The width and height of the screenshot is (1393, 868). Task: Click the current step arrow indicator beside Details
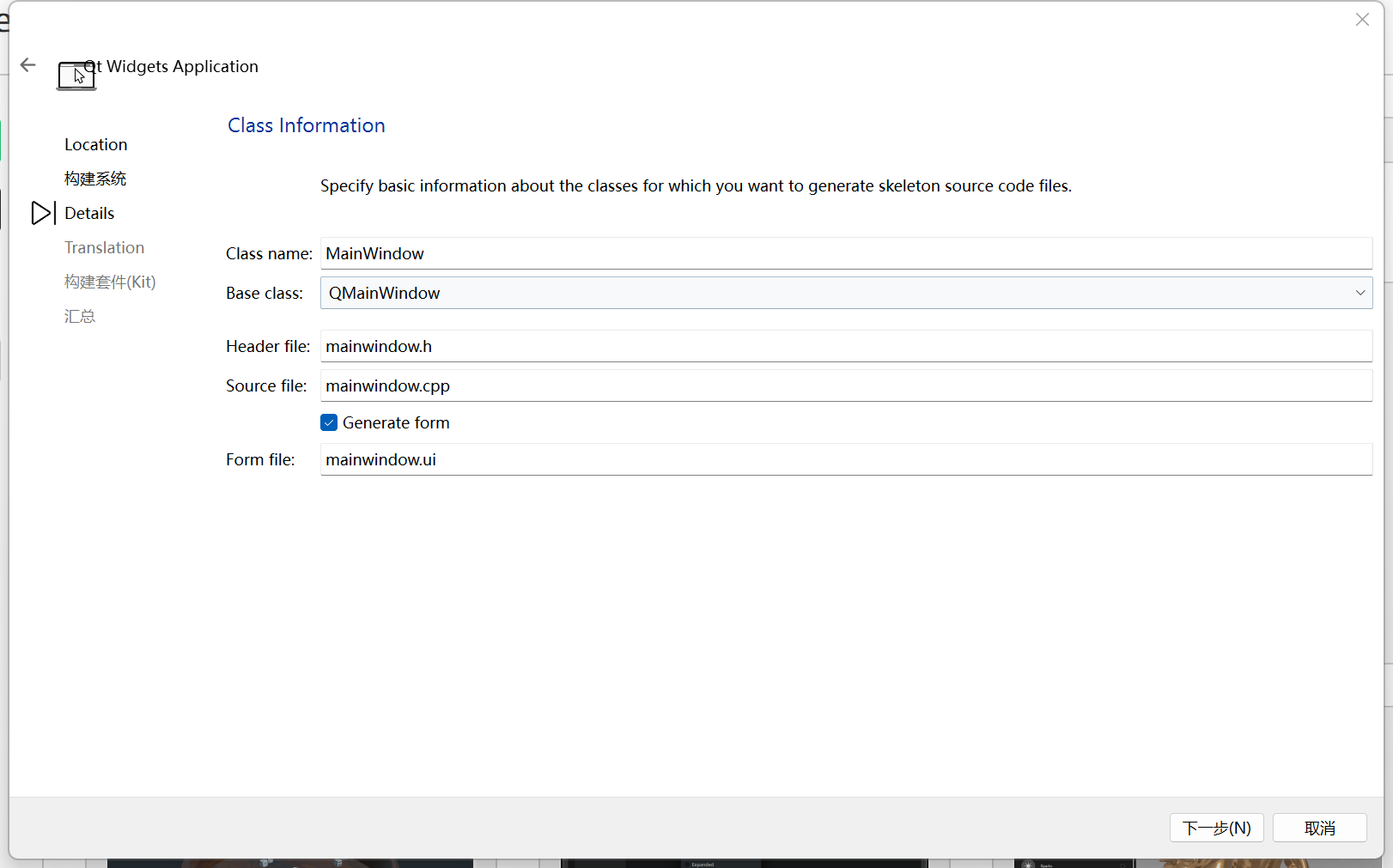tap(43, 213)
